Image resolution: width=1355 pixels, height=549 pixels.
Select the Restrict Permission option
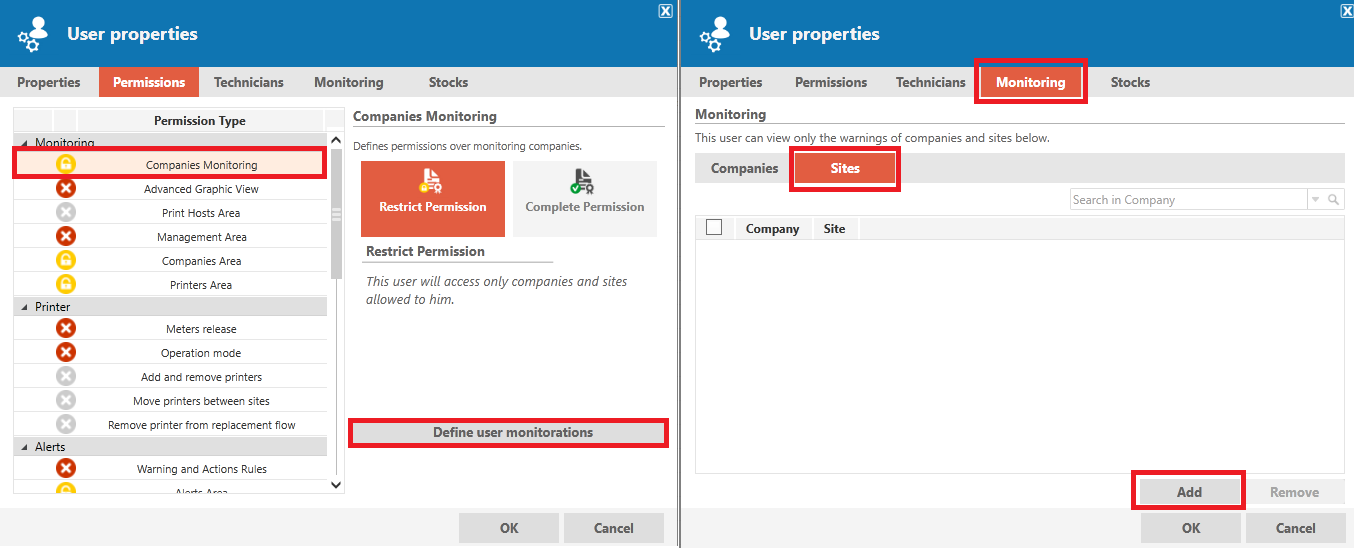433,199
